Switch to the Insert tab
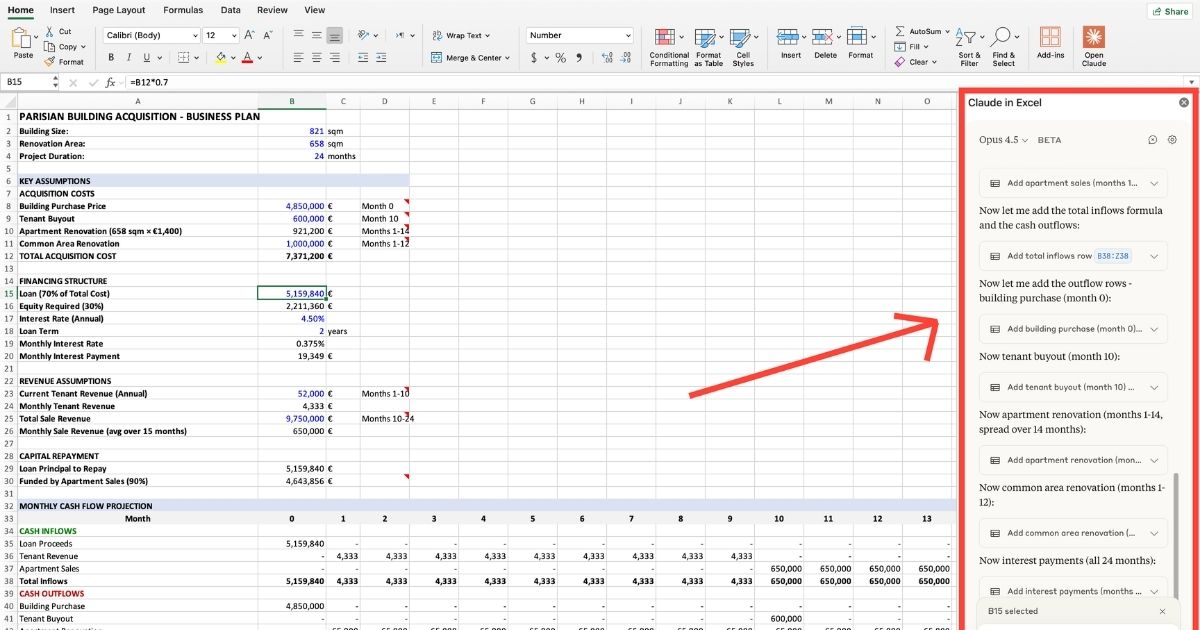 (x=63, y=10)
